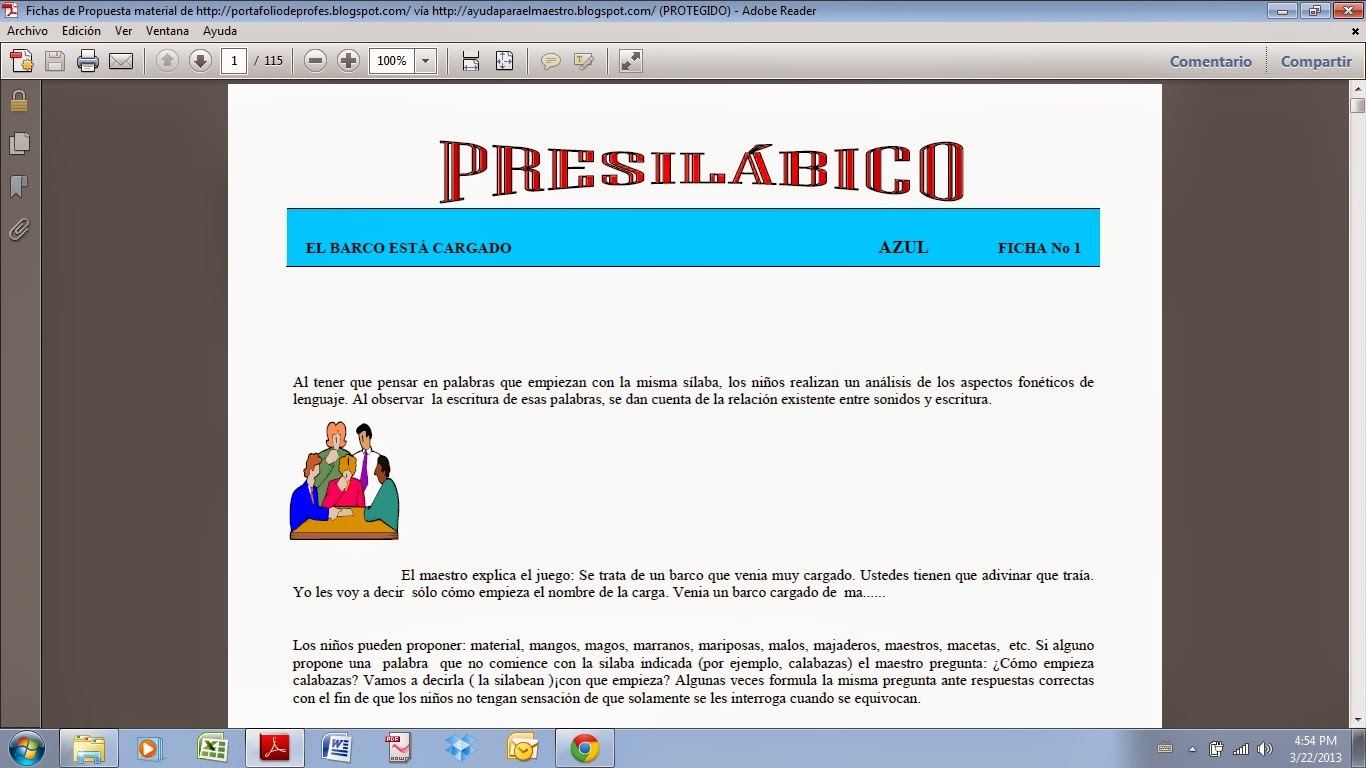1366x768 pixels.
Task: Open the Archivo menu
Action: point(27,31)
